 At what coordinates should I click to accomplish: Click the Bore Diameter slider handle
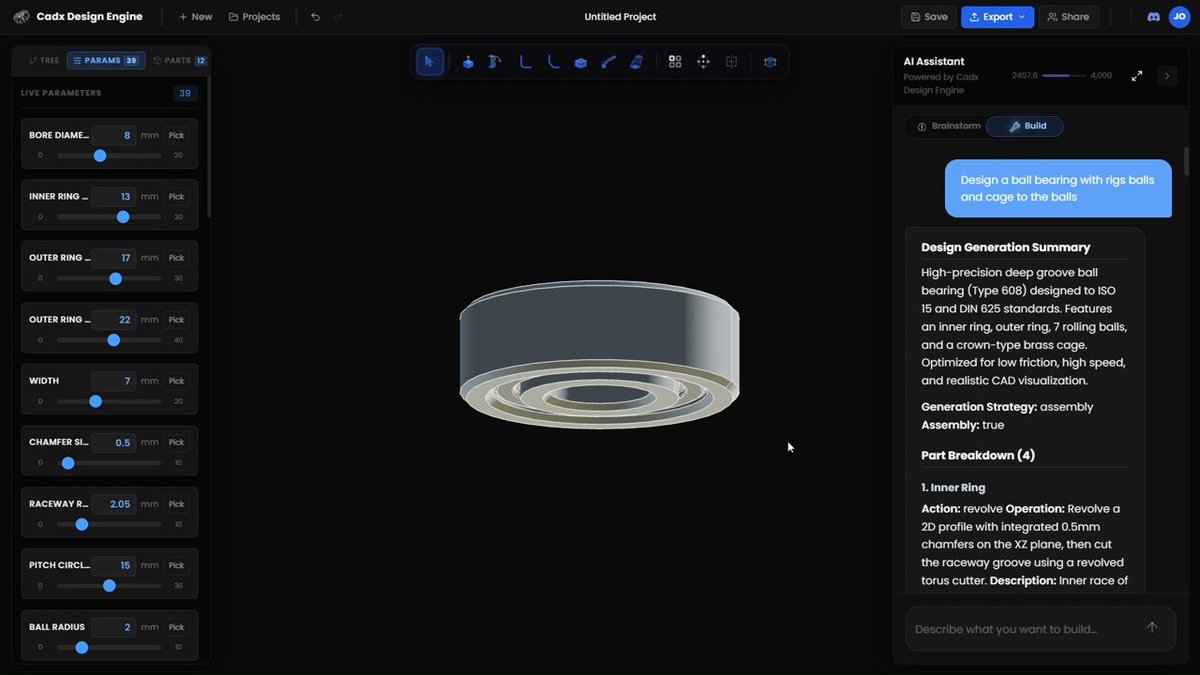point(100,156)
